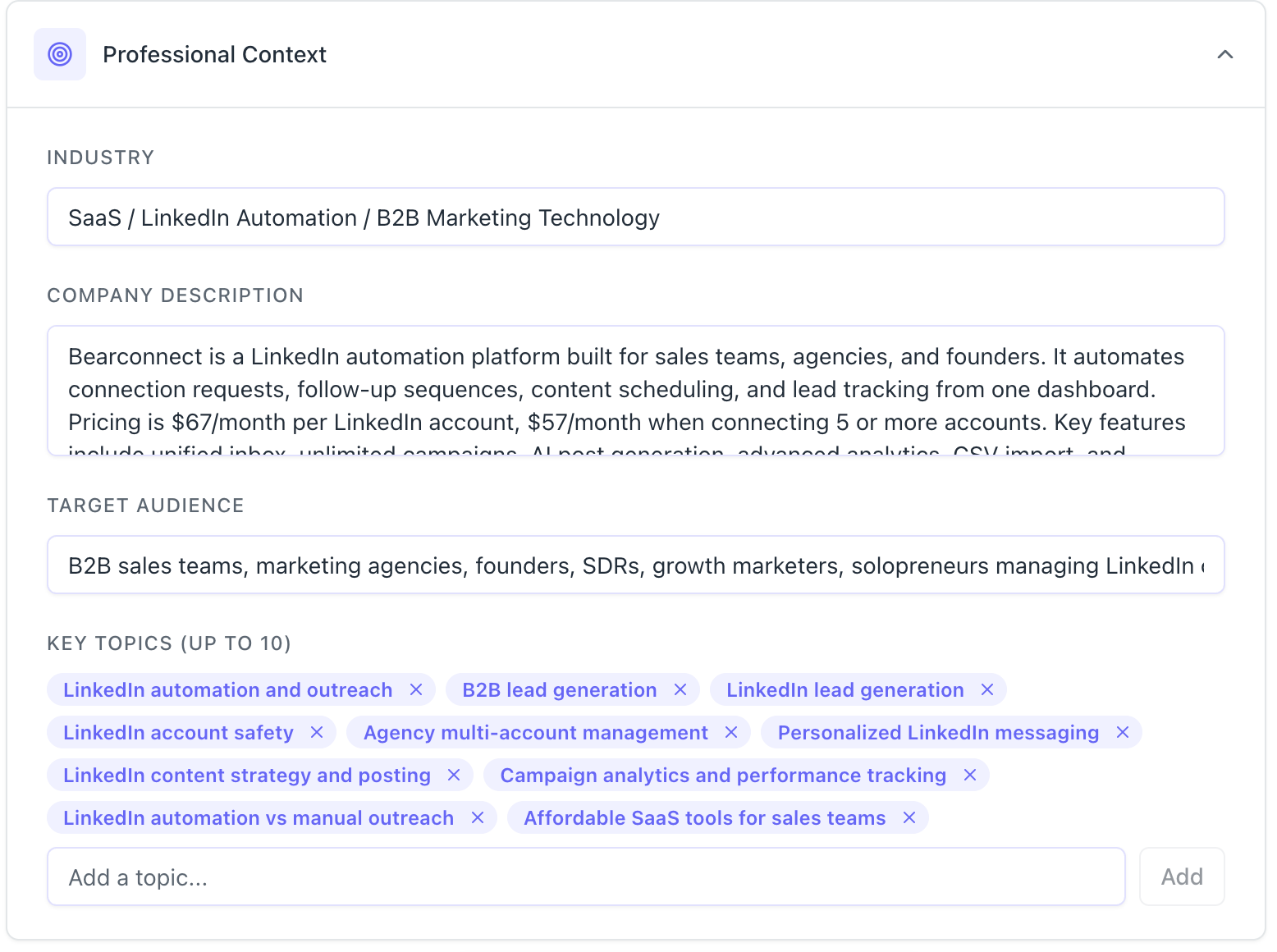
Task: Click the 'LinkedIn account safety' topic chip
Action: (178, 732)
